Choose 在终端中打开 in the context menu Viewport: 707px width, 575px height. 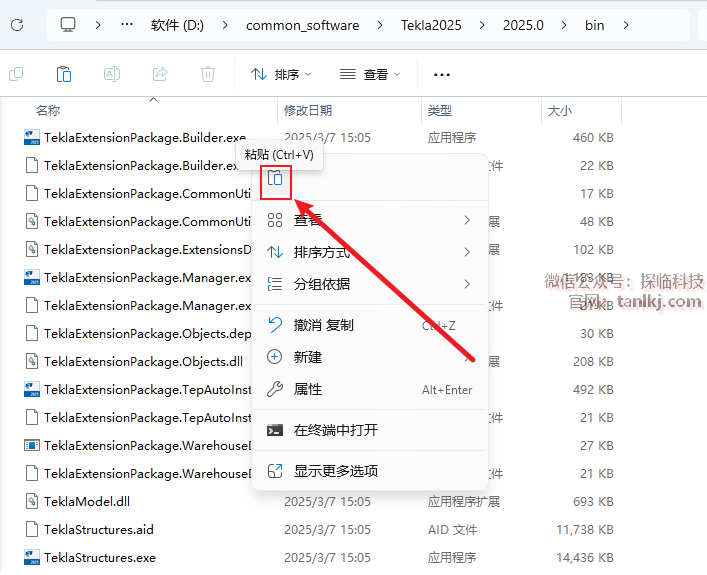click(x=370, y=430)
